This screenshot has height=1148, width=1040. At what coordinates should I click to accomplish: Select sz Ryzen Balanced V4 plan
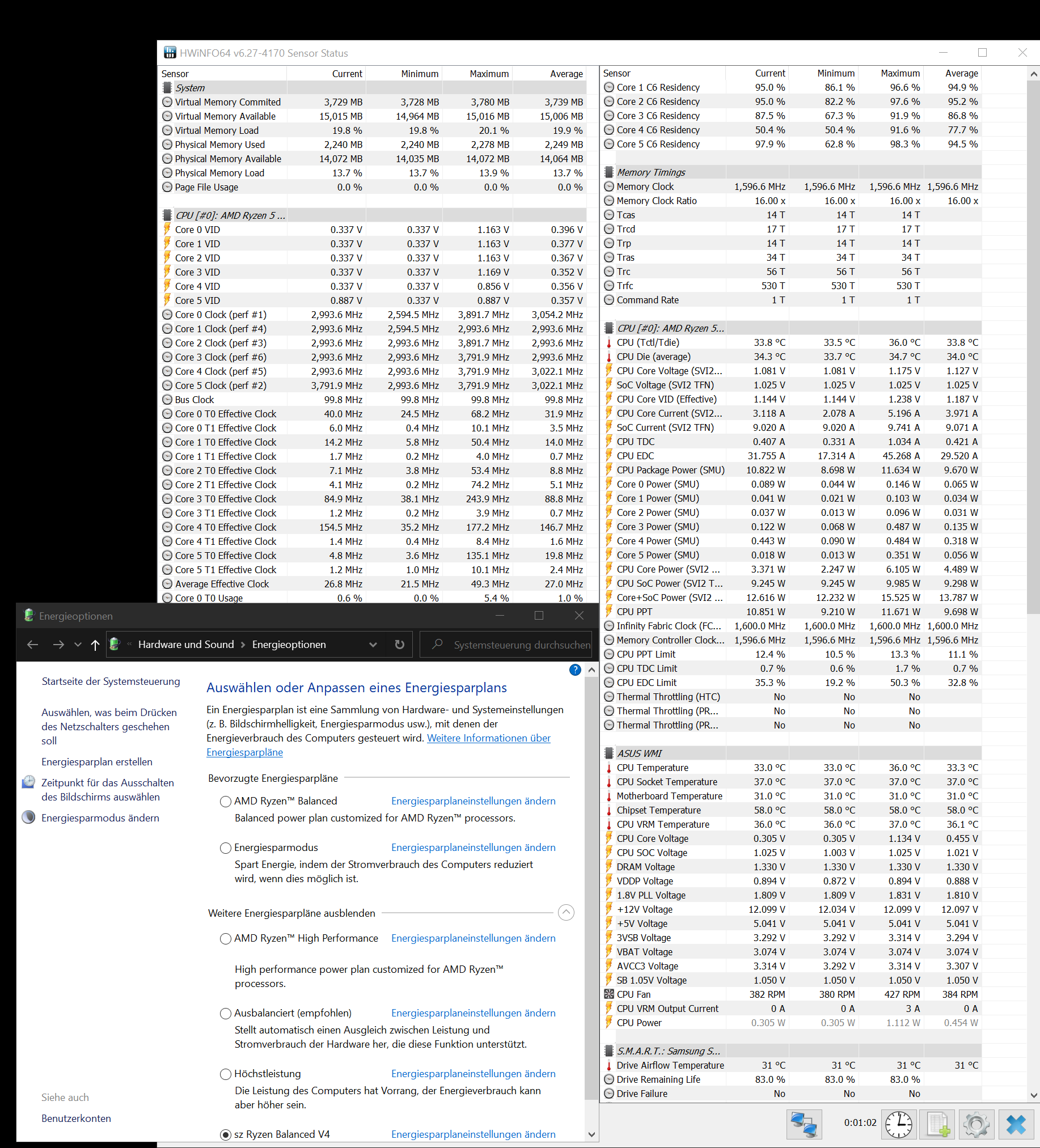tap(226, 1134)
